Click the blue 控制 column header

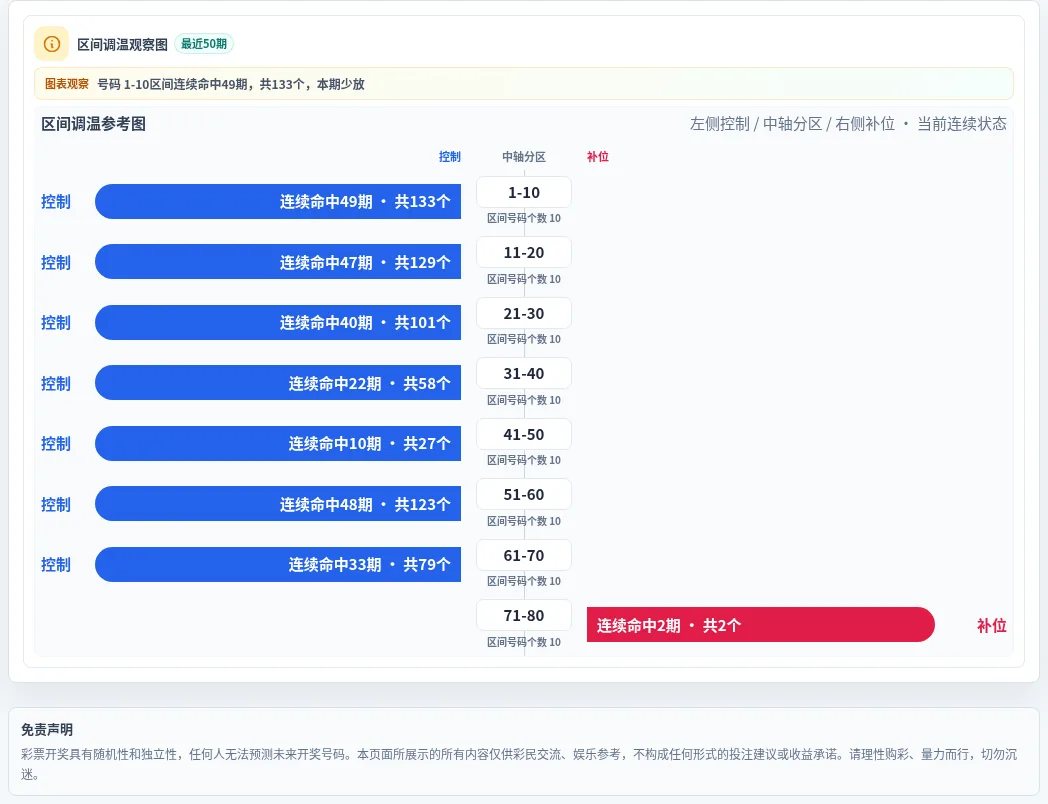(x=450, y=156)
